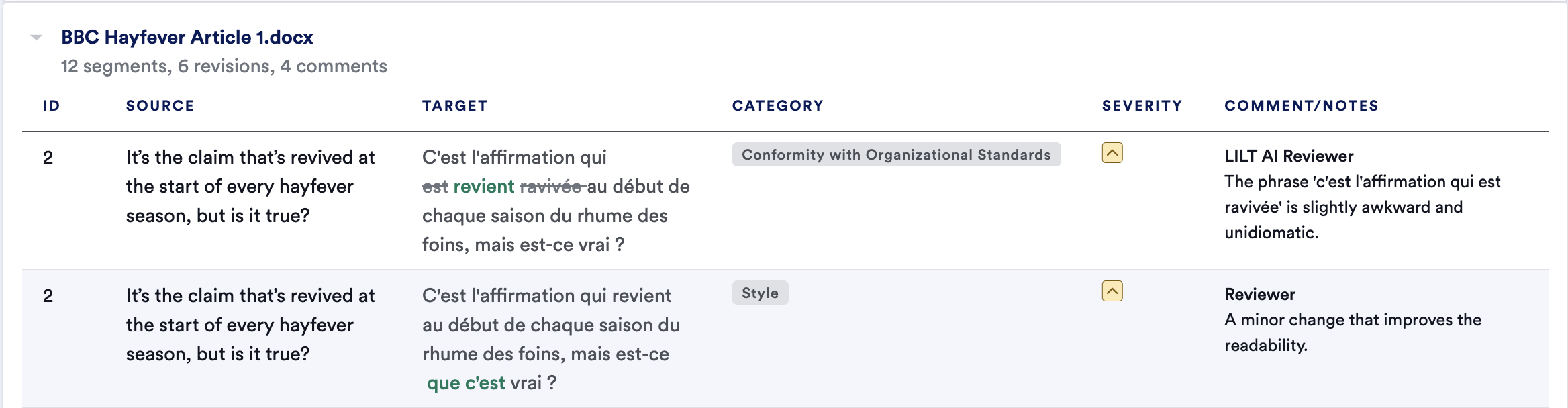The image size is (1568, 408).
Task: Select the LILT AI Reviewer comment author
Action: pos(1289,156)
